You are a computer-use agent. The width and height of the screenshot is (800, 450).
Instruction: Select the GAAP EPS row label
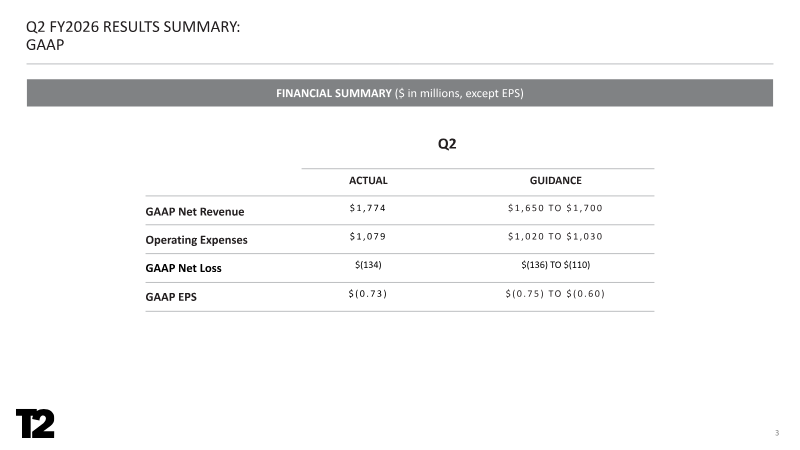[171, 296]
